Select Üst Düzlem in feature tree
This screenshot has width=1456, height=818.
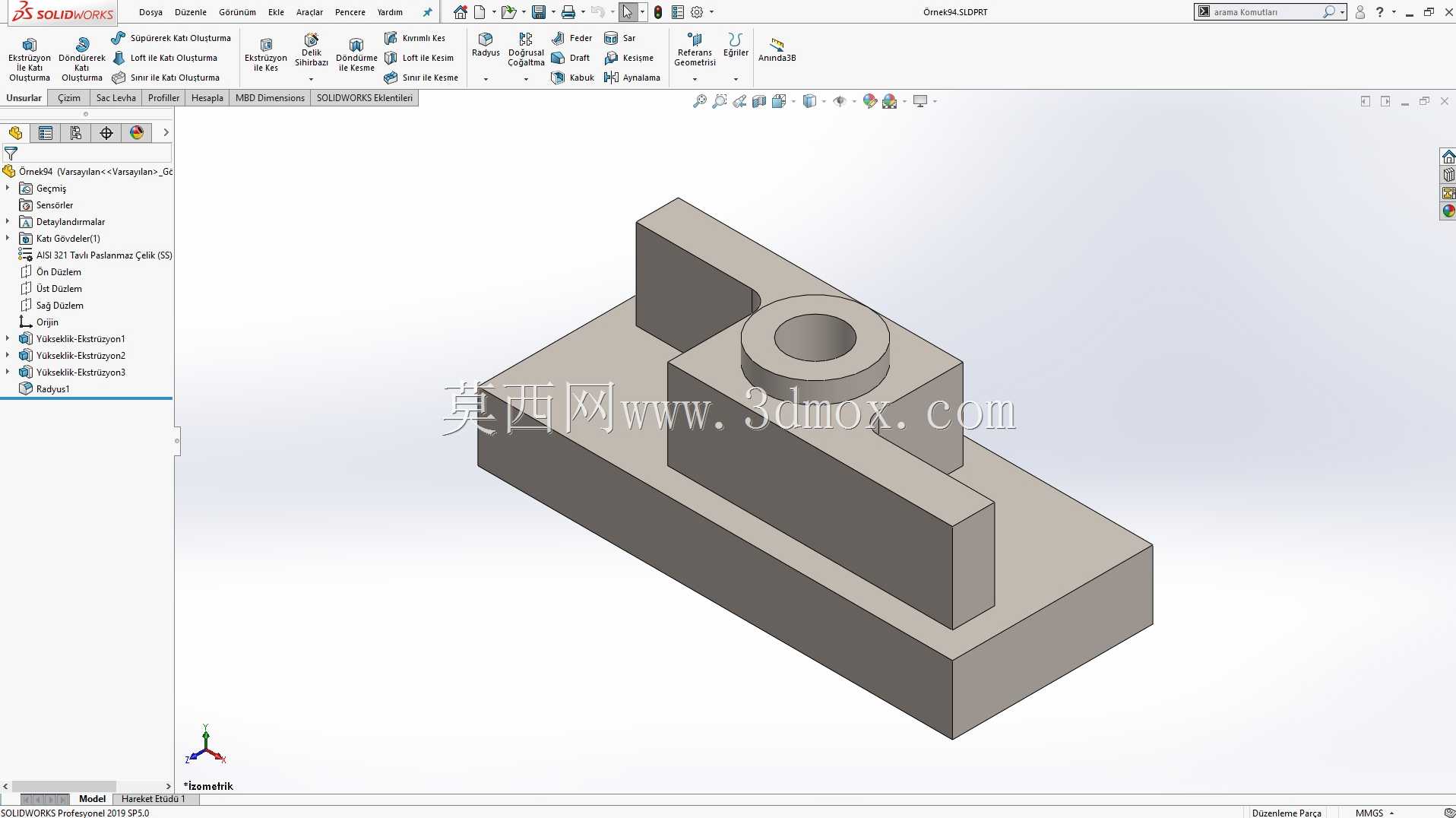tap(59, 288)
